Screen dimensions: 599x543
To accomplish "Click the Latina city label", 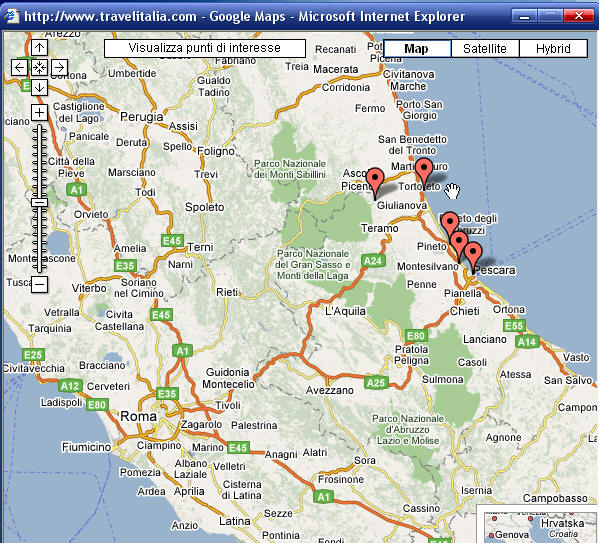I will (235, 521).
